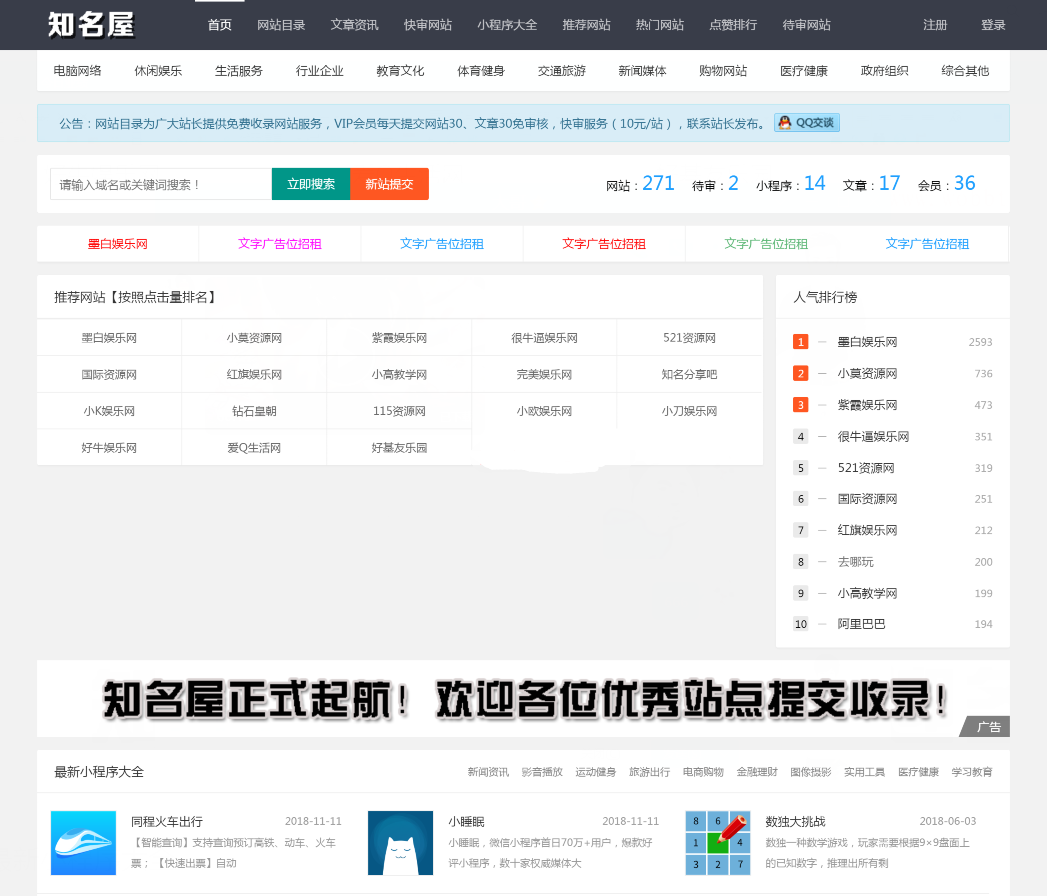Open 阿里巴巴 in the popularity ranking
This screenshot has width=1047, height=896.
861,624
